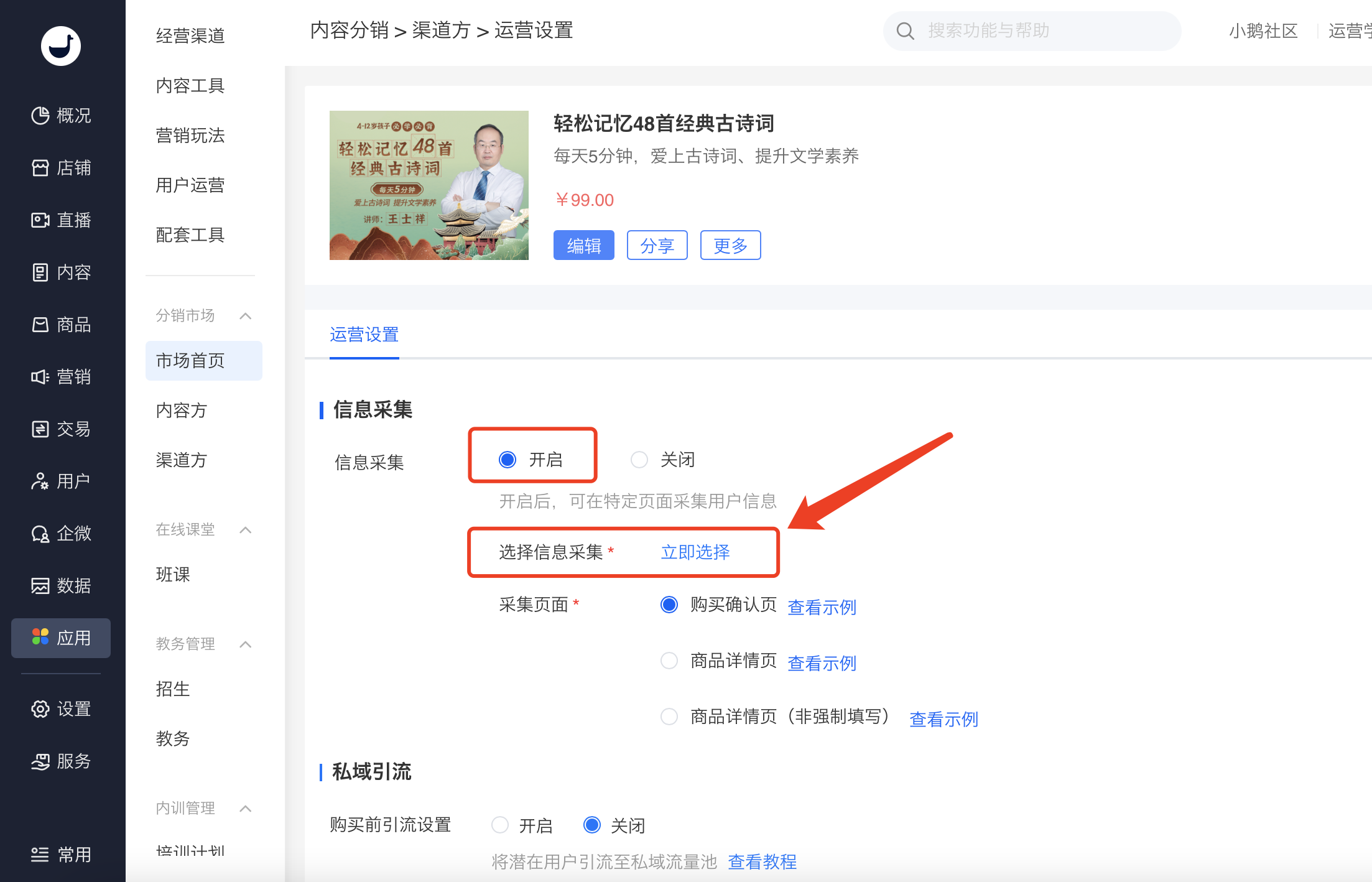Open 直播 live streaming in the sidebar

tap(61, 220)
